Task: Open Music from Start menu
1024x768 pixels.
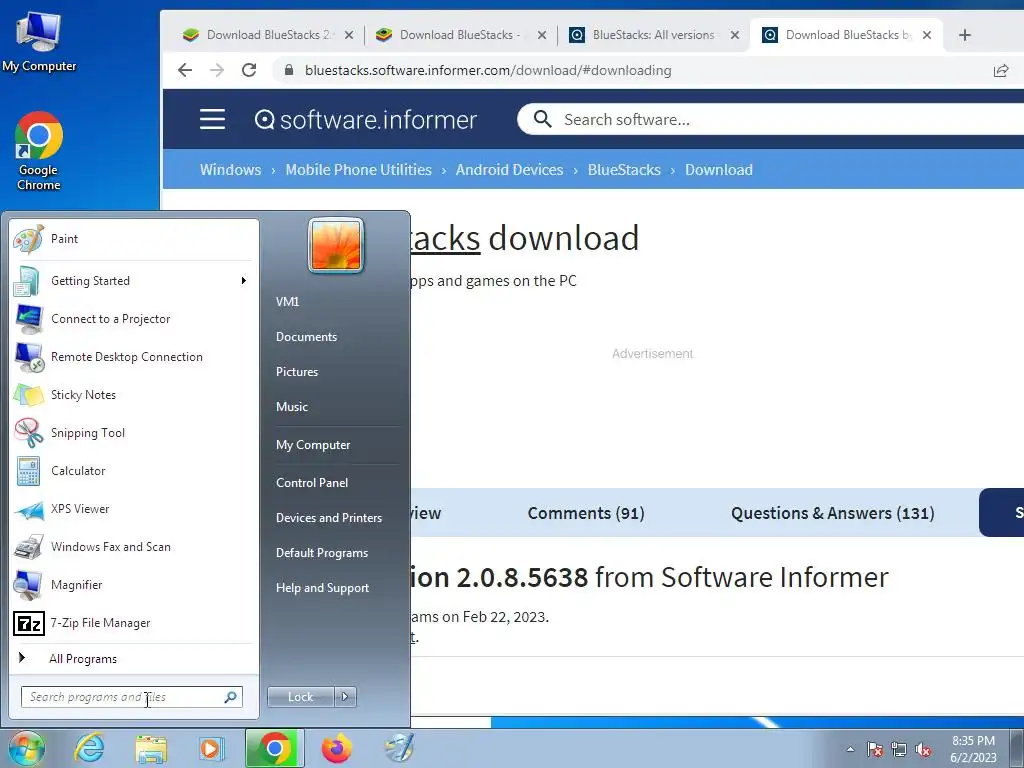Action: [x=291, y=407]
